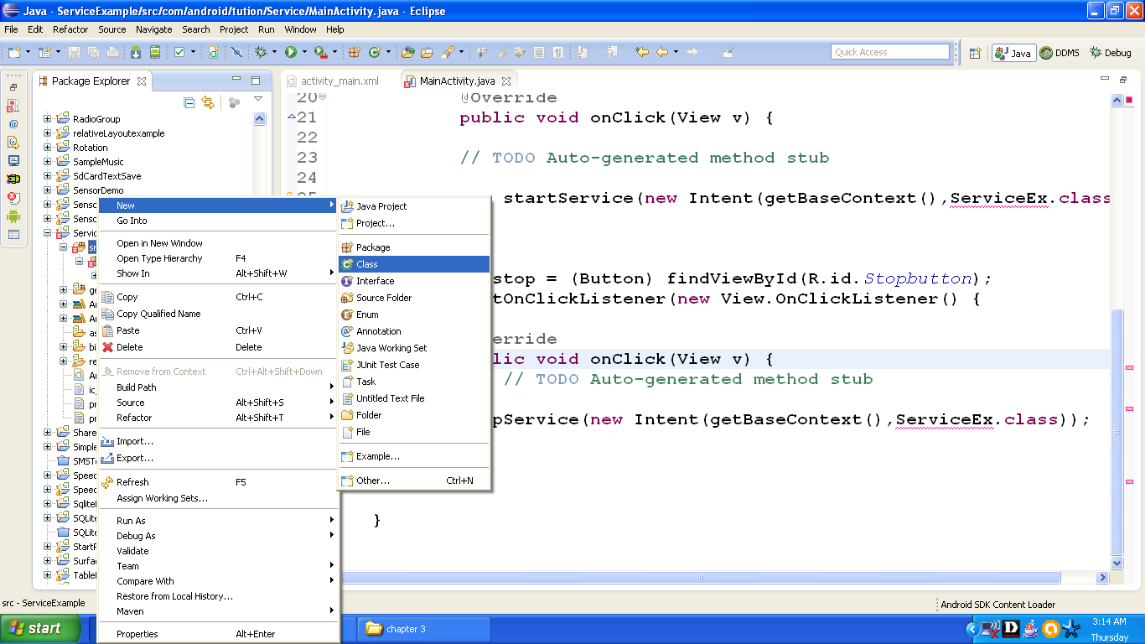Open the Android SDK Manager from toolbar
The height and width of the screenshot is (644, 1145).
point(135,50)
